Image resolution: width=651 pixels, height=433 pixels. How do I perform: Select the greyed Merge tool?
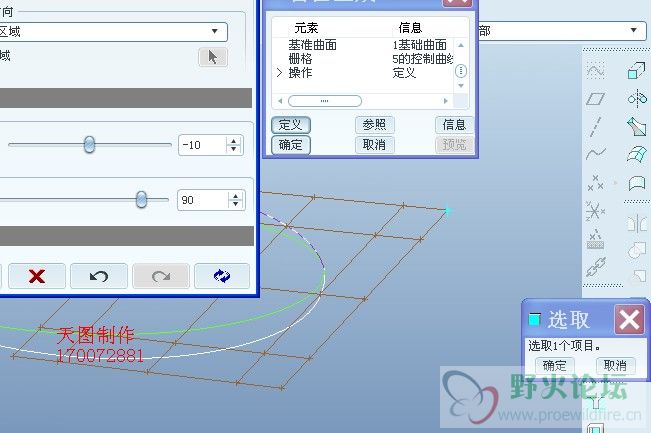tap(636, 250)
